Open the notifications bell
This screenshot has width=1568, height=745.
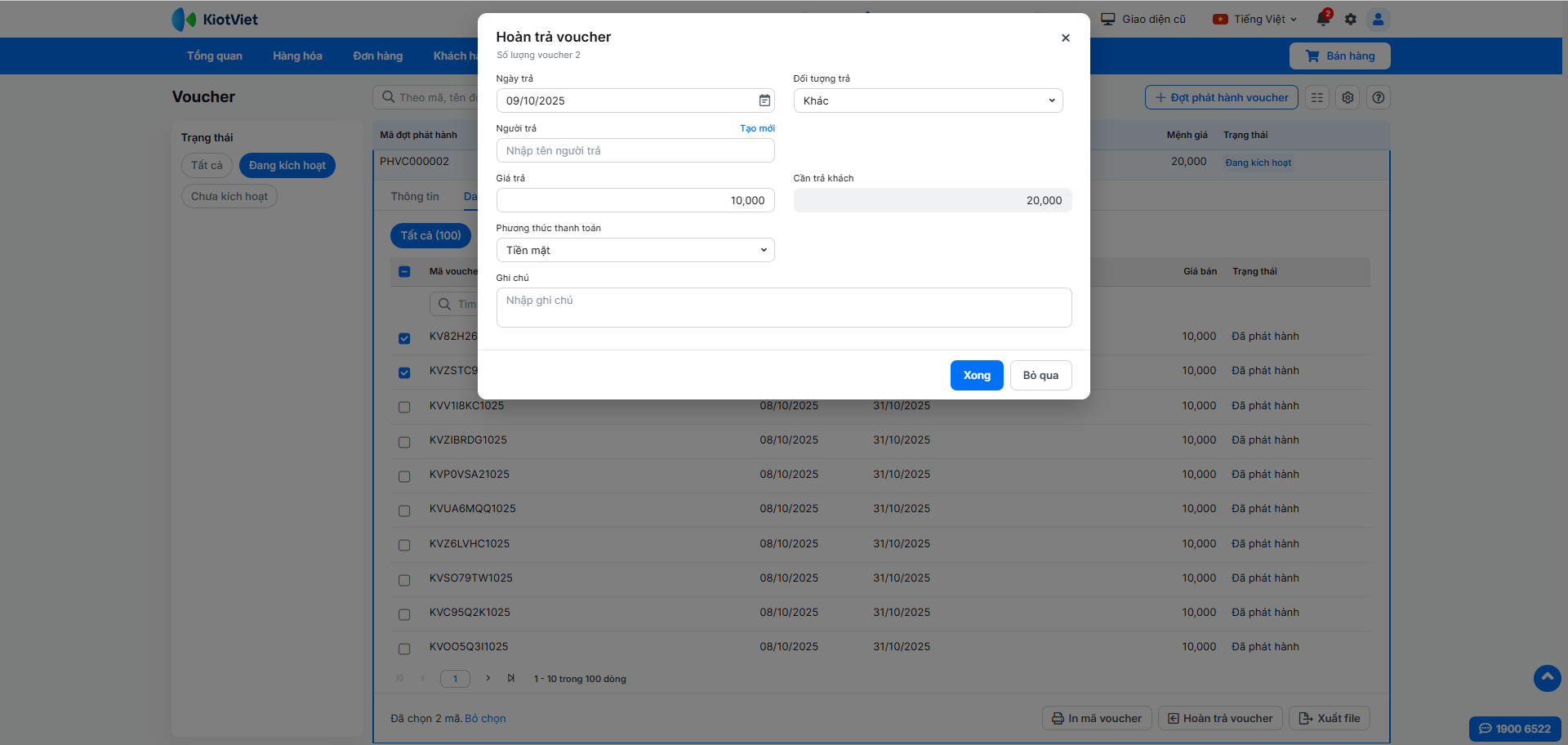pos(1324,19)
